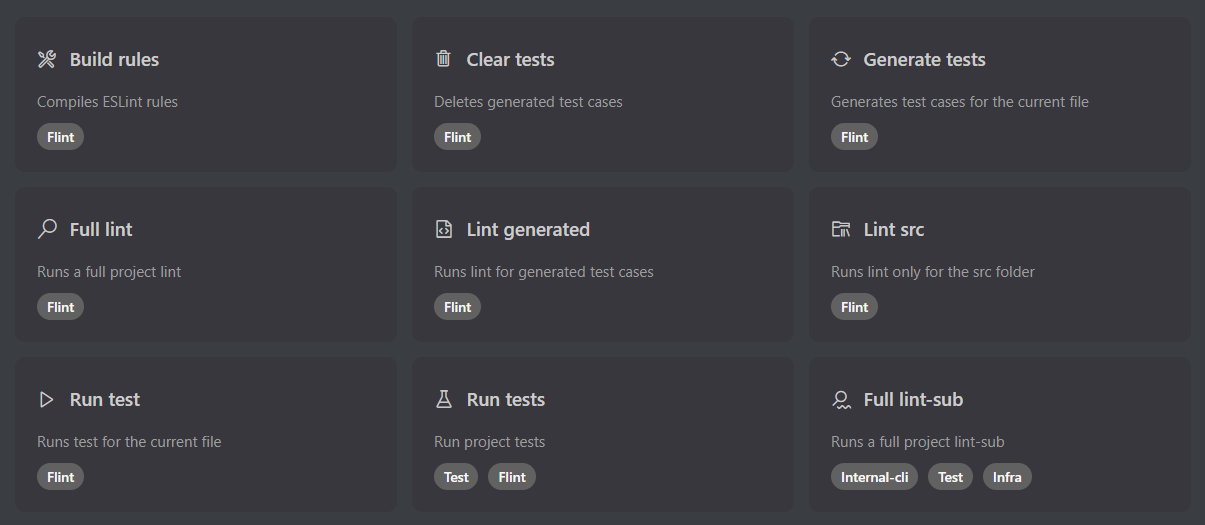Click the person icon on Full lint-sub
Screen dimensions: 1205x525
[x=841, y=399]
